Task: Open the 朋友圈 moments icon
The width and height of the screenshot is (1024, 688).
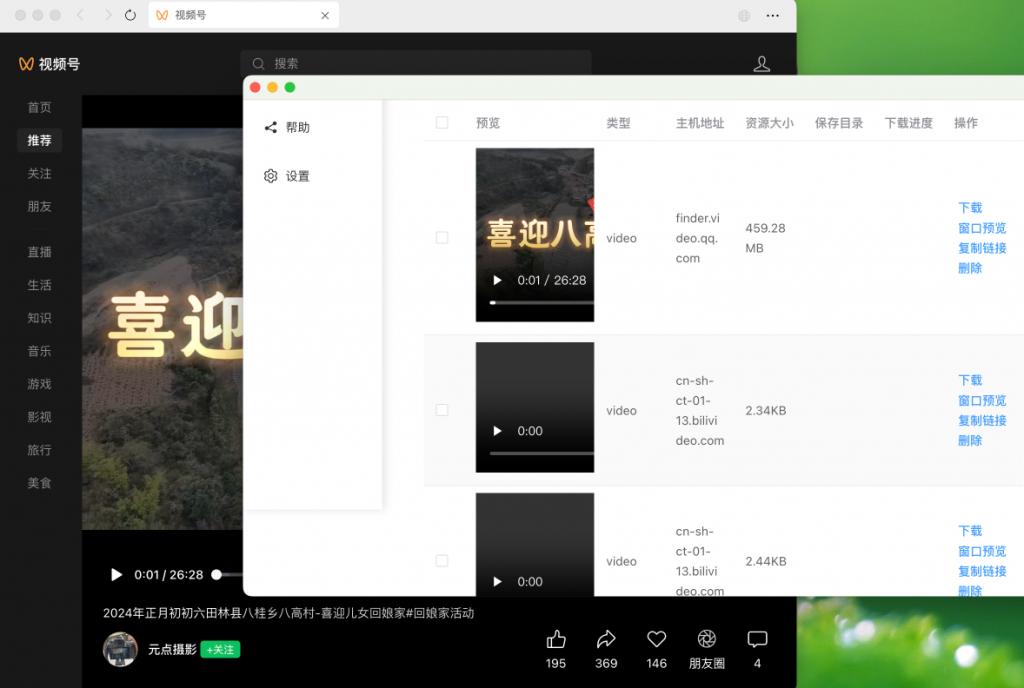Action: pyautogui.click(x=707, y=639)
